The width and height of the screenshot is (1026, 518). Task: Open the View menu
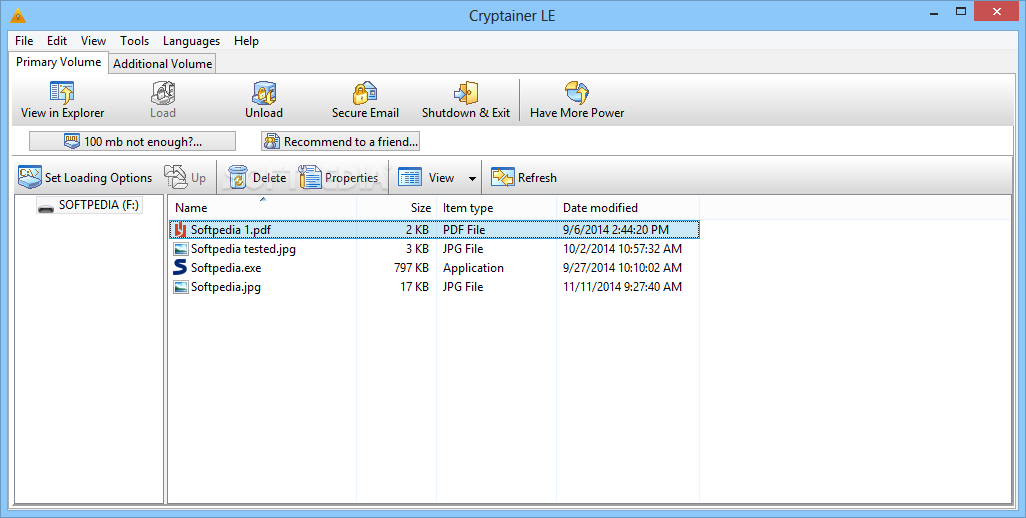coord(94,41)
